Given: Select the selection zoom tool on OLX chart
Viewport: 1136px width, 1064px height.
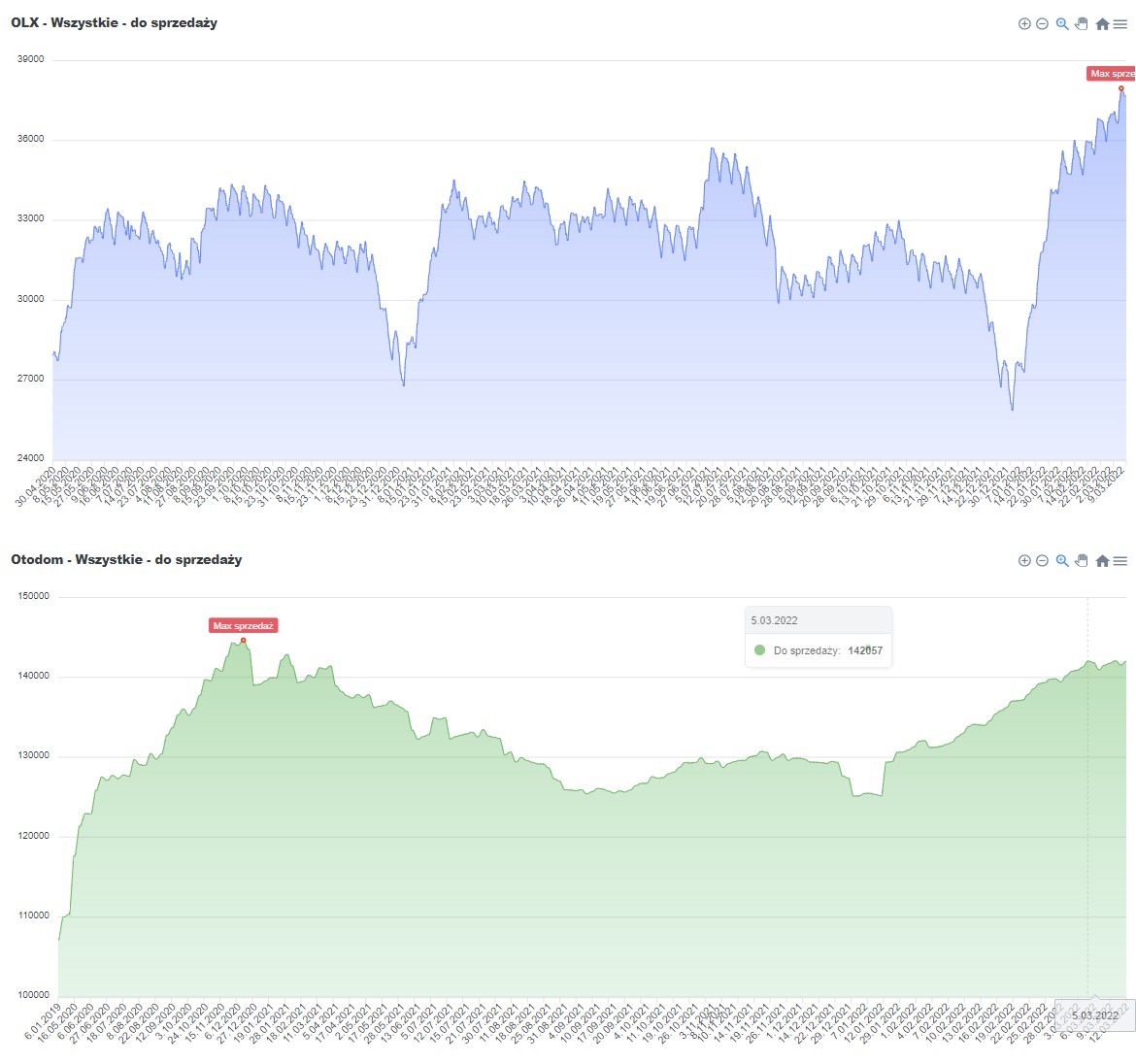Looking at the screenshot, I should tap(1062, 24).
